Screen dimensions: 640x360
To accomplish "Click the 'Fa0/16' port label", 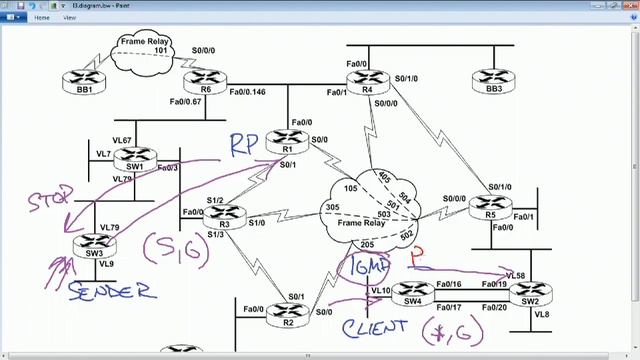I will 449,284.
